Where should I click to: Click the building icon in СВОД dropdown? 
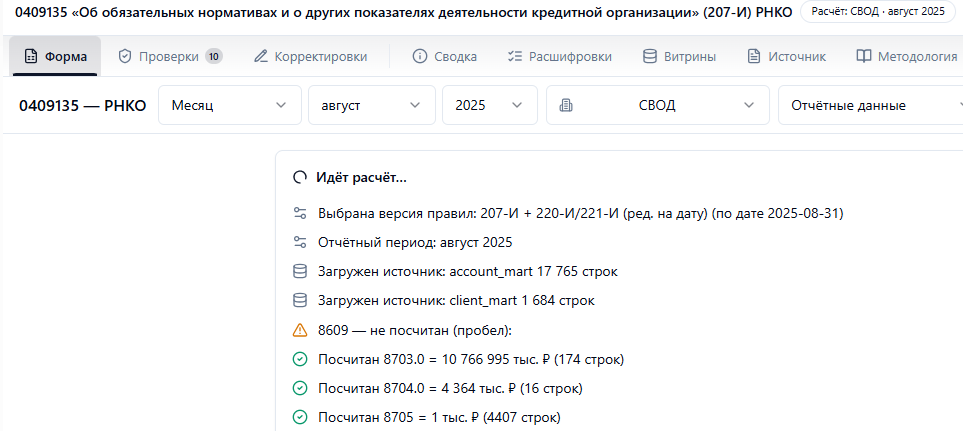click(x=566, y=105)
